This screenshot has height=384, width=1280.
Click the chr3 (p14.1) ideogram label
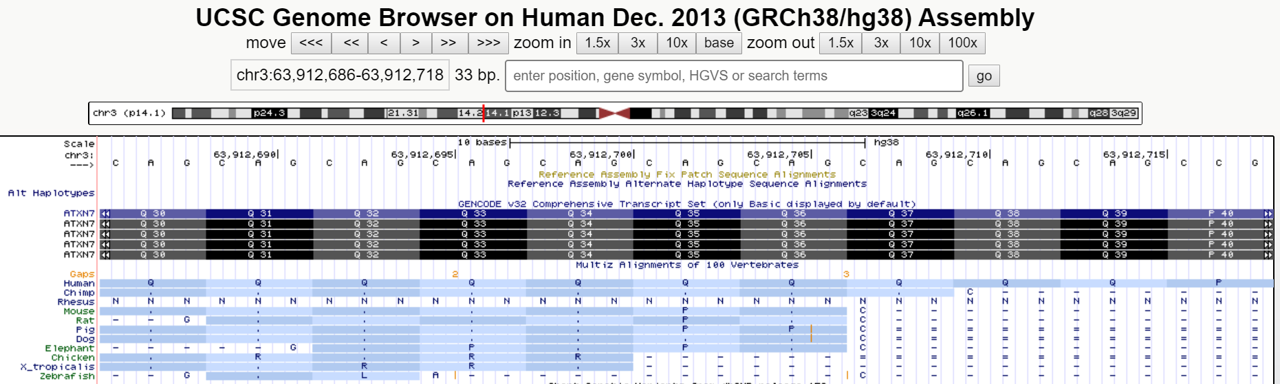pos(129,113)
